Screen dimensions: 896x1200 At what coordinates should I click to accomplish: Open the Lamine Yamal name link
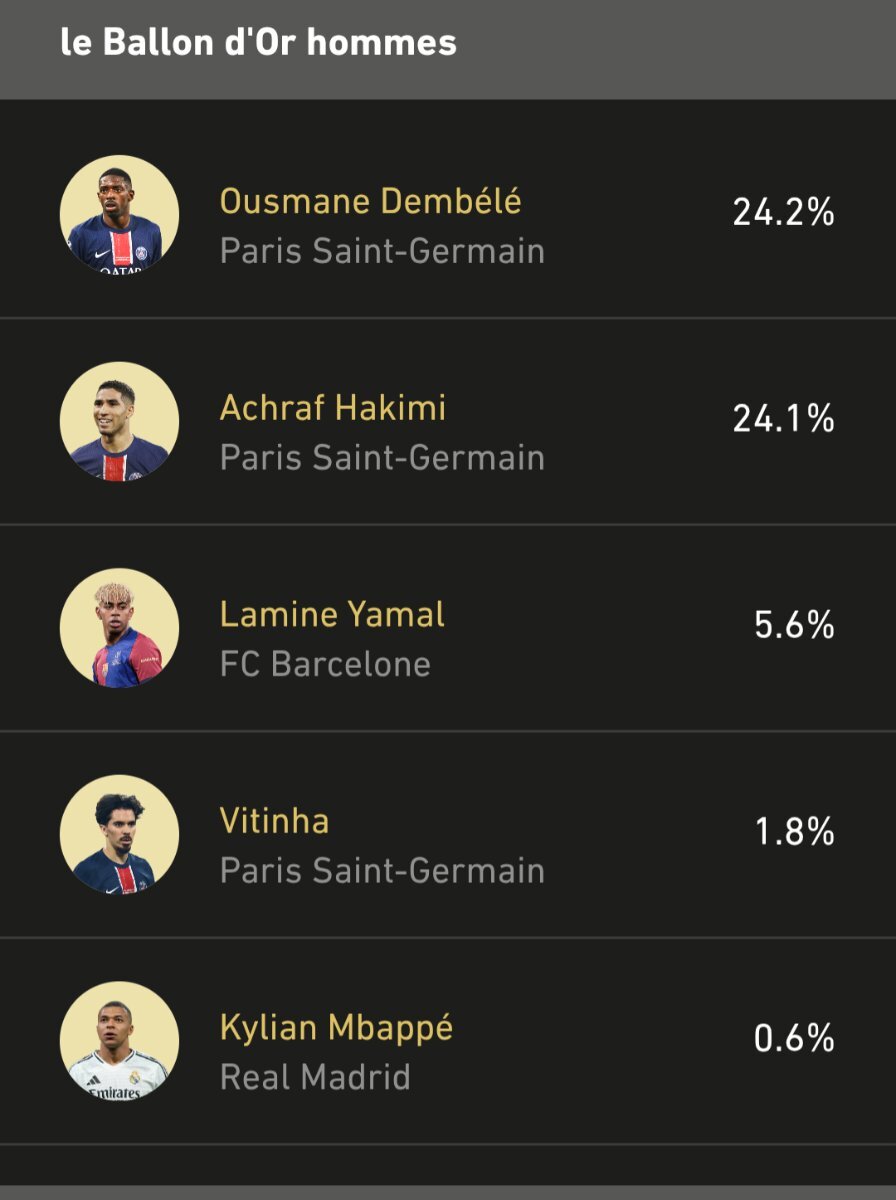(x=332, y=614)
